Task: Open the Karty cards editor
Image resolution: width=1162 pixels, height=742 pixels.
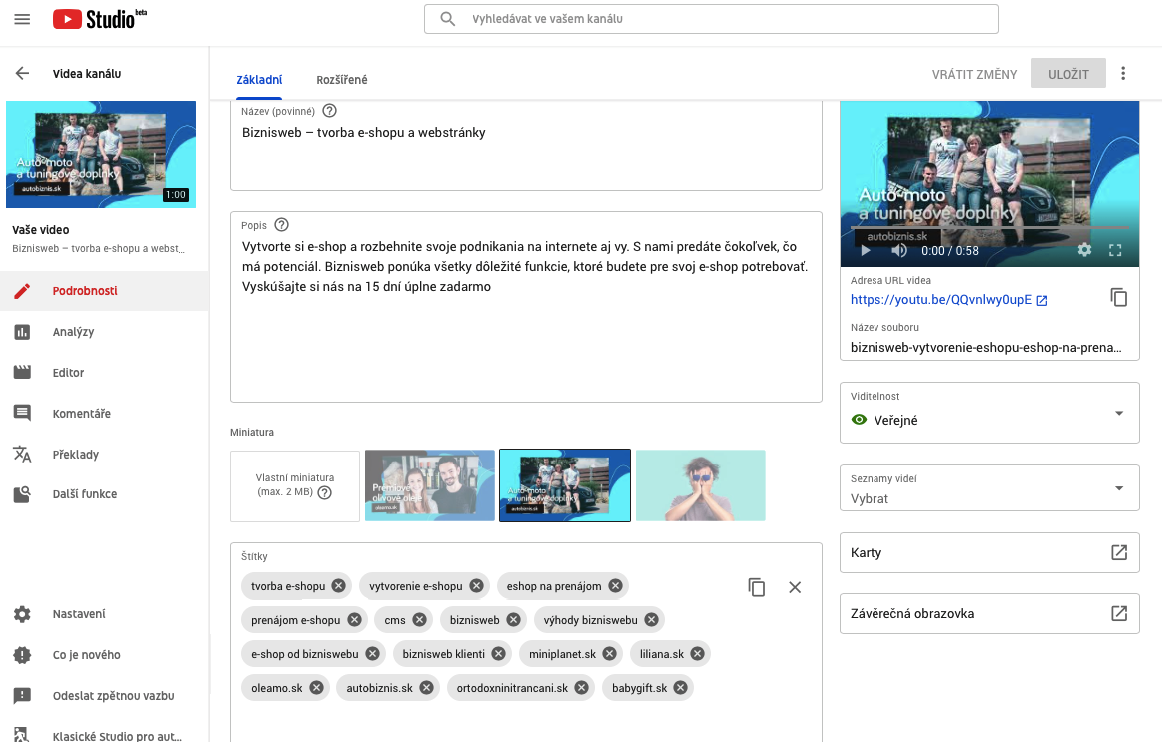Action: pyautogui.click(x=1118, y=552)
